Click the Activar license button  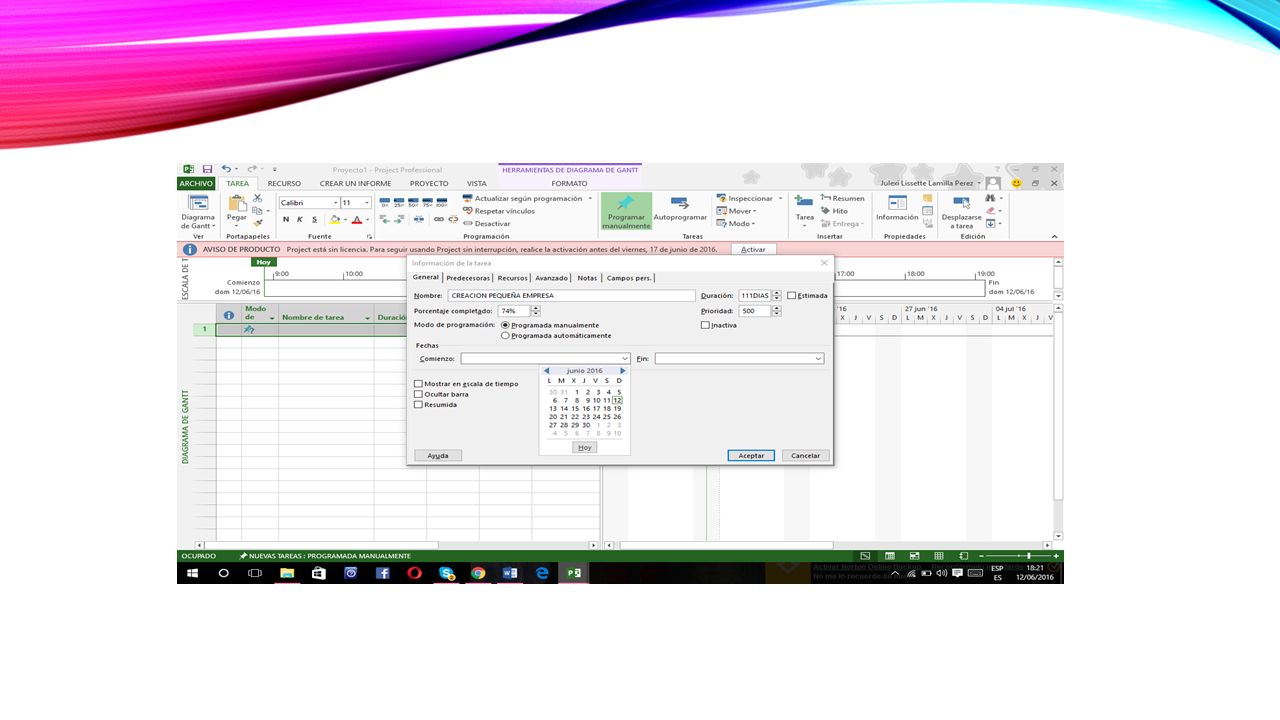pos(753,249)
